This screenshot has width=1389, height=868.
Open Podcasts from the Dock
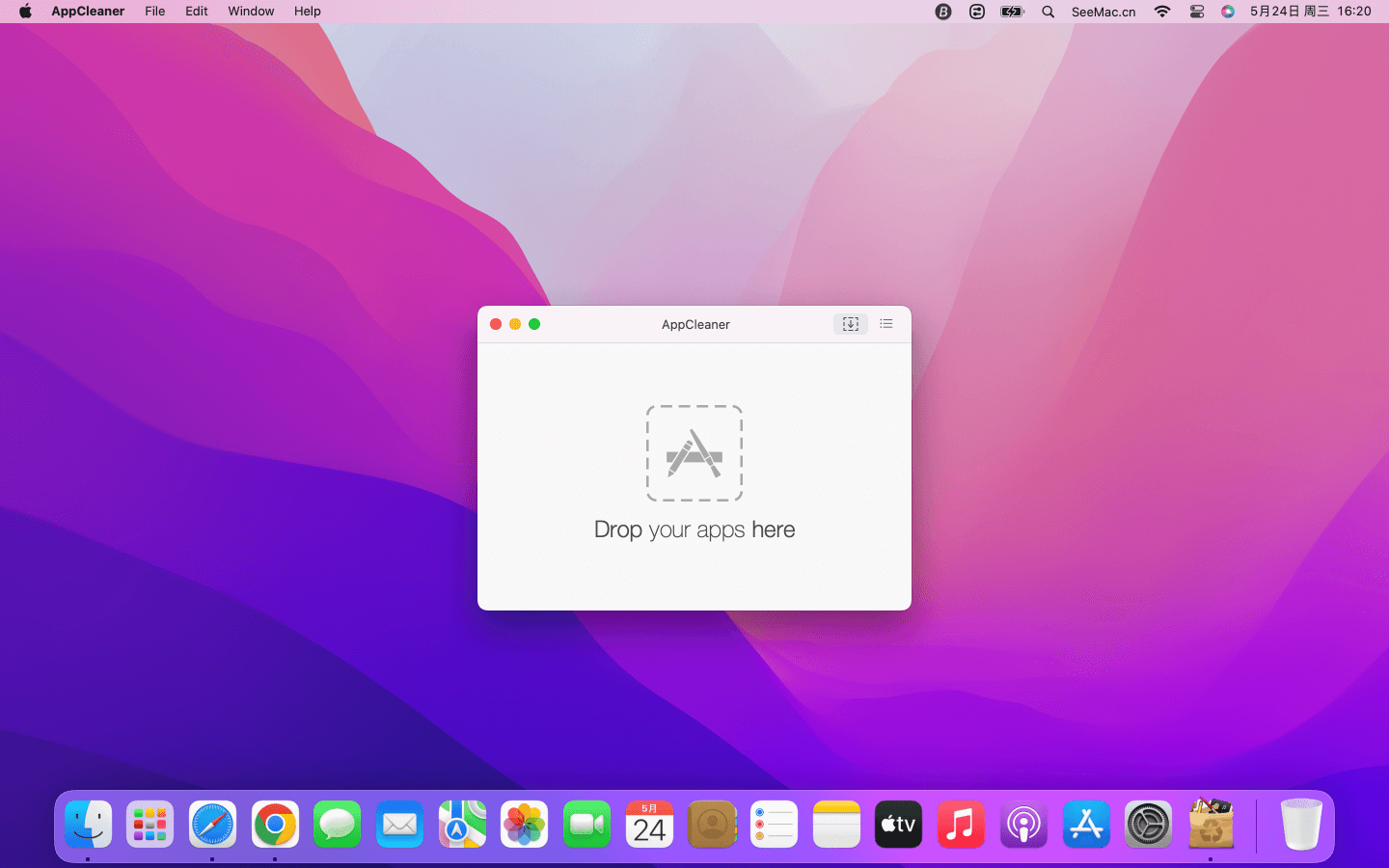tap(1023, 825)
